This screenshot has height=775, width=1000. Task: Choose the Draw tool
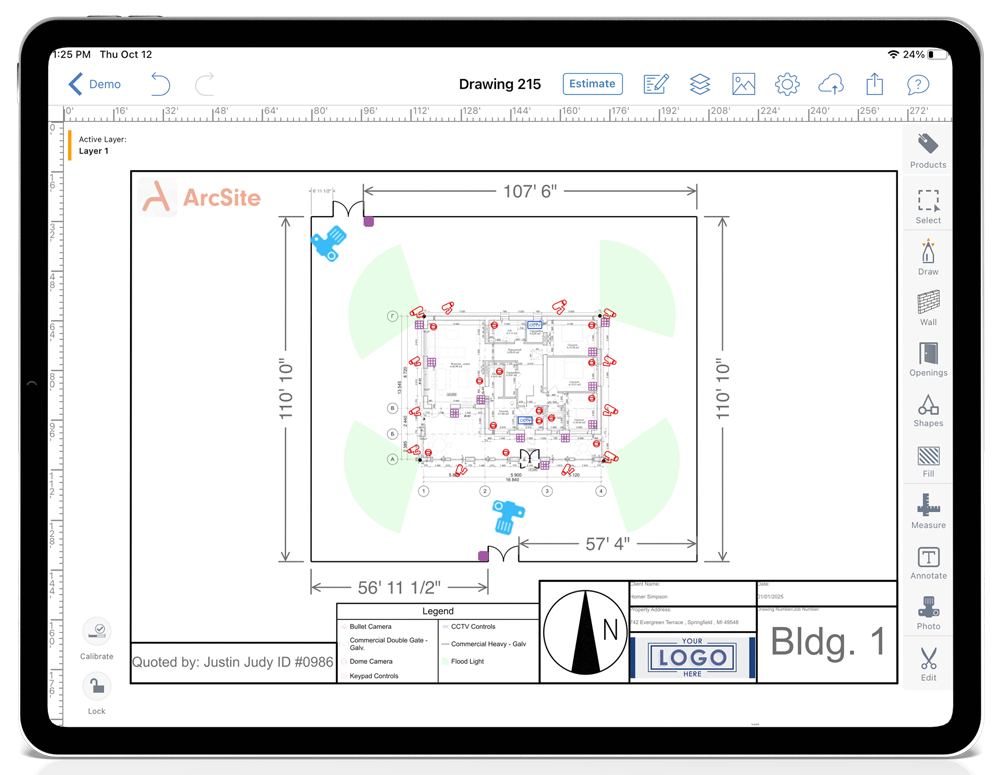coord(927,255)
